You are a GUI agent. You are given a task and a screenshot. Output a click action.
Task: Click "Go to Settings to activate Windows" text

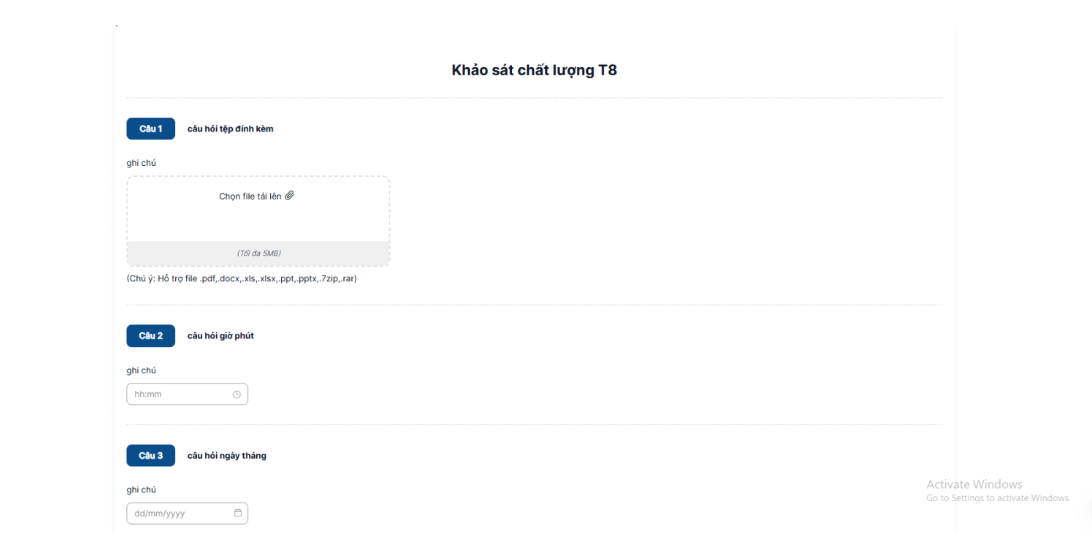[x=997, y=498]
